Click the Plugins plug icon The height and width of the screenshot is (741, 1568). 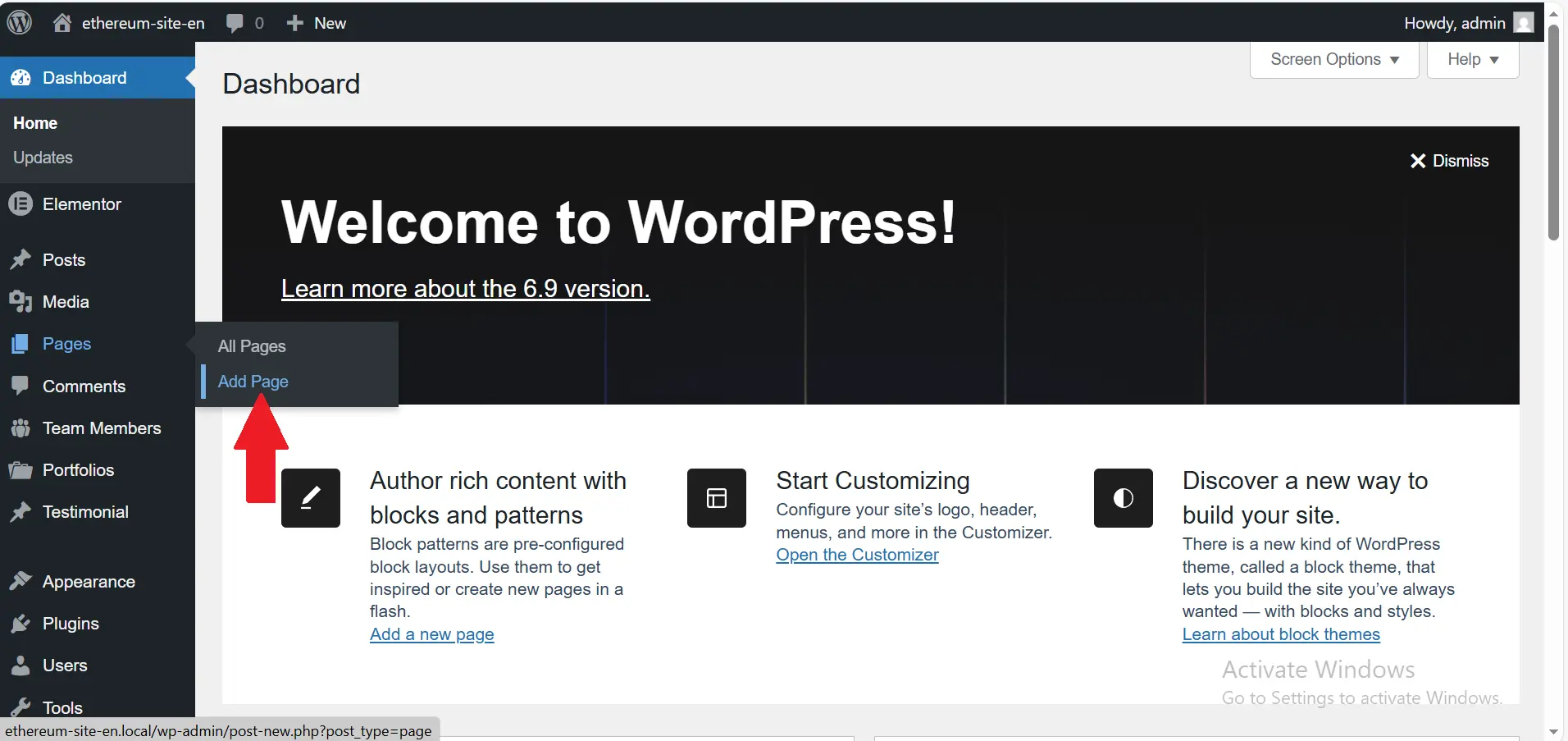pos(21,624)
